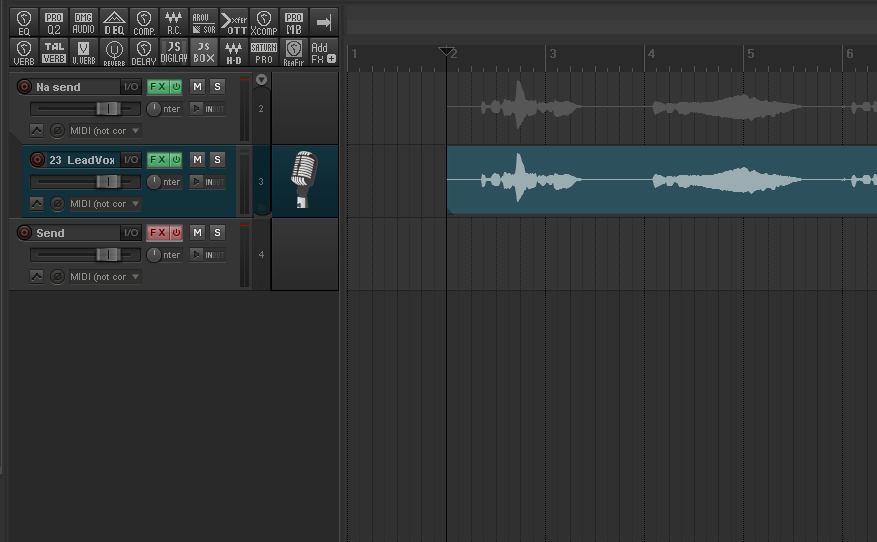This screenshot has height=542, width=877.
Task: Insert the JS BOX plugin
Action: (x=204, y=53)
